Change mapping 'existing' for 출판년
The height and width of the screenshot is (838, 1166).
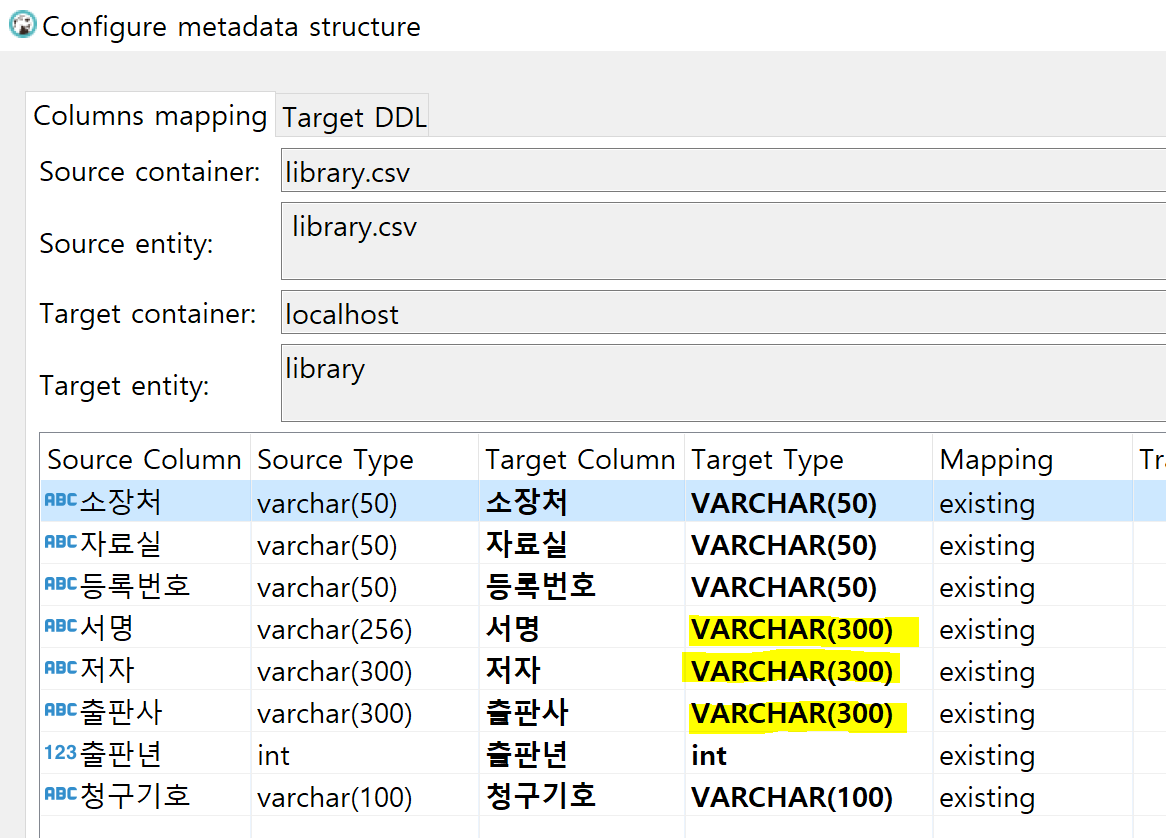pyautogui.click(x=987, y=756)
